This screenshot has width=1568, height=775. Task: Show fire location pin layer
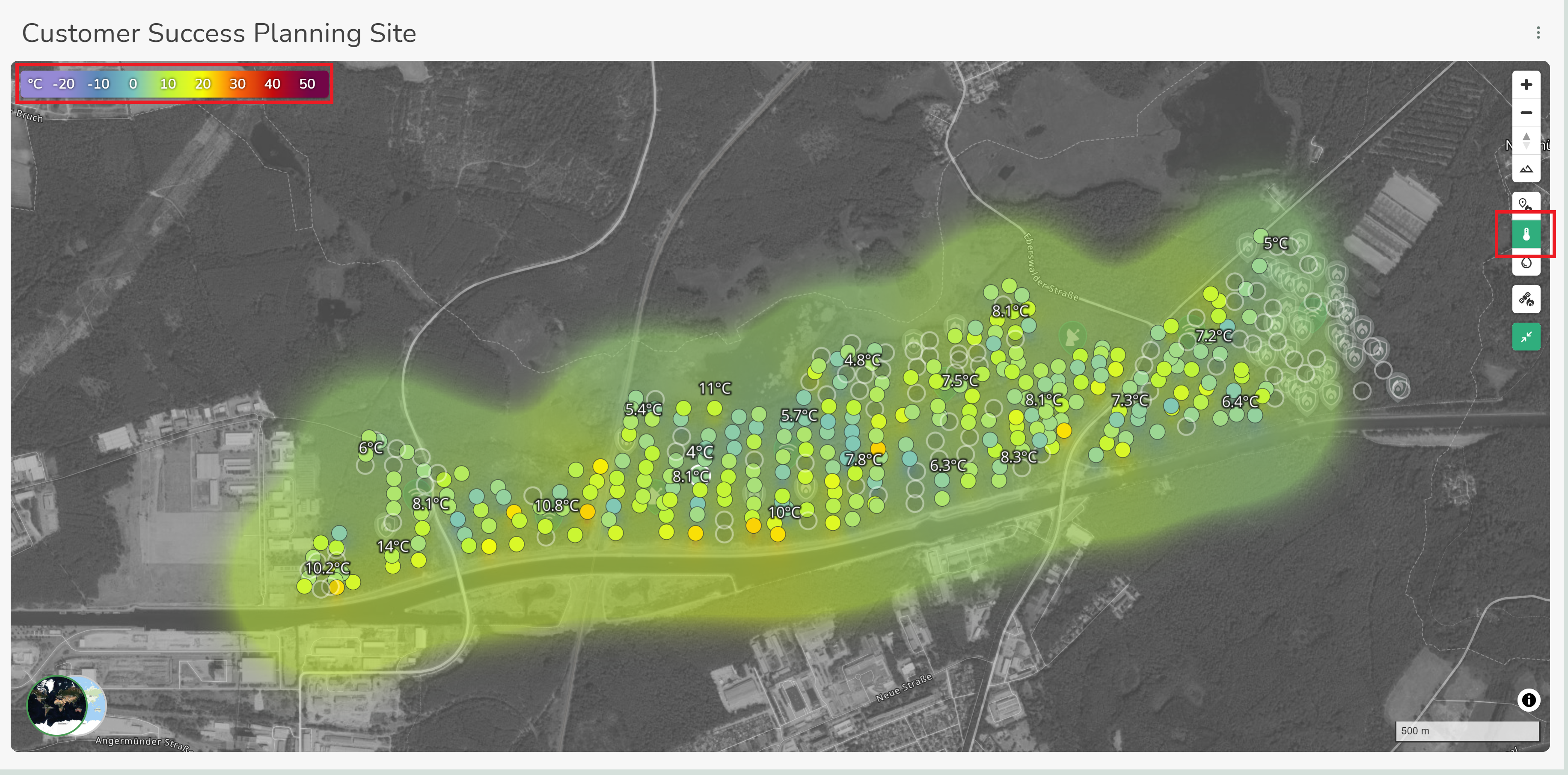click(1525, 204)
